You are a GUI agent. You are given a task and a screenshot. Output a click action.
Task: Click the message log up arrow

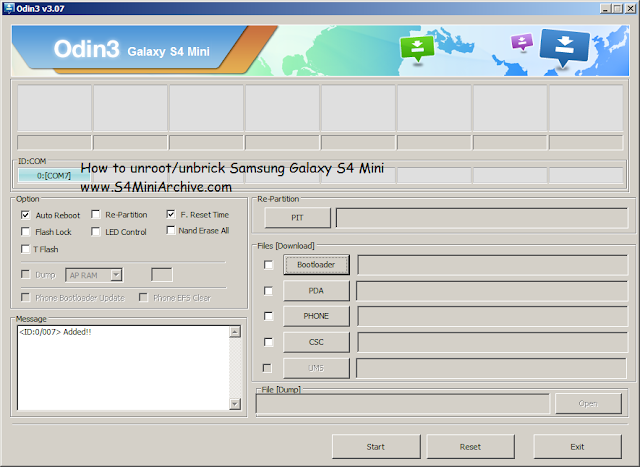coord(235,332)
